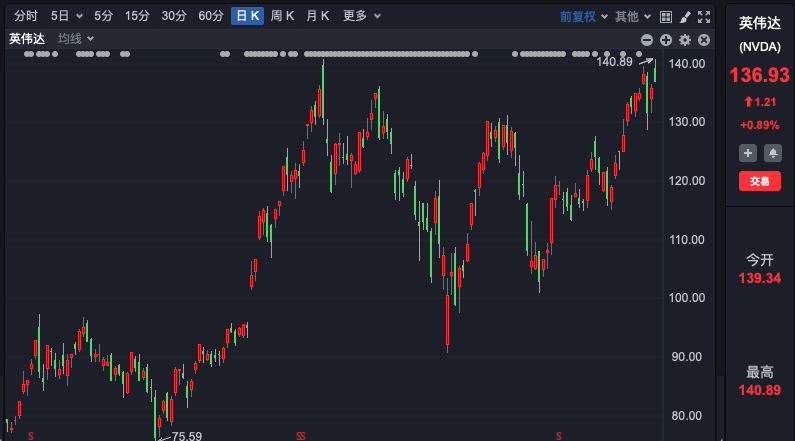Click the 140.89 high price label
Image resolution: width=795 pixels, height=441 pixels.
[x=614, y=62]
